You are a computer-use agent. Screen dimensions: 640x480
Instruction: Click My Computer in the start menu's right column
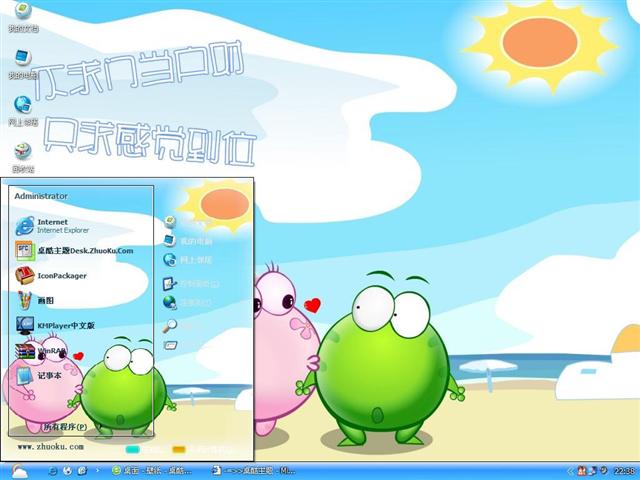188,241
